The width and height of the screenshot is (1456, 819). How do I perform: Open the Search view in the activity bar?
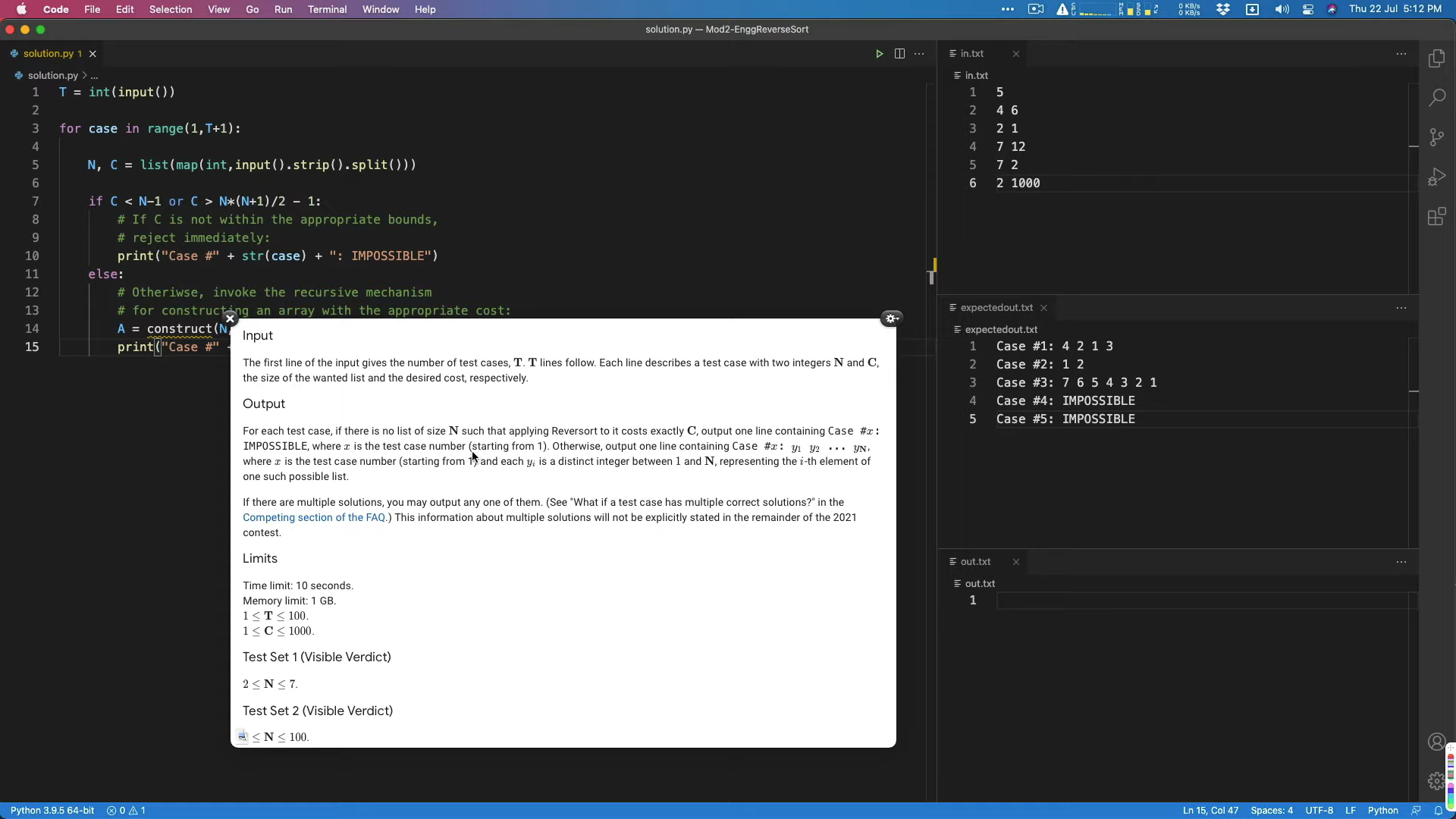[1436, 98]
